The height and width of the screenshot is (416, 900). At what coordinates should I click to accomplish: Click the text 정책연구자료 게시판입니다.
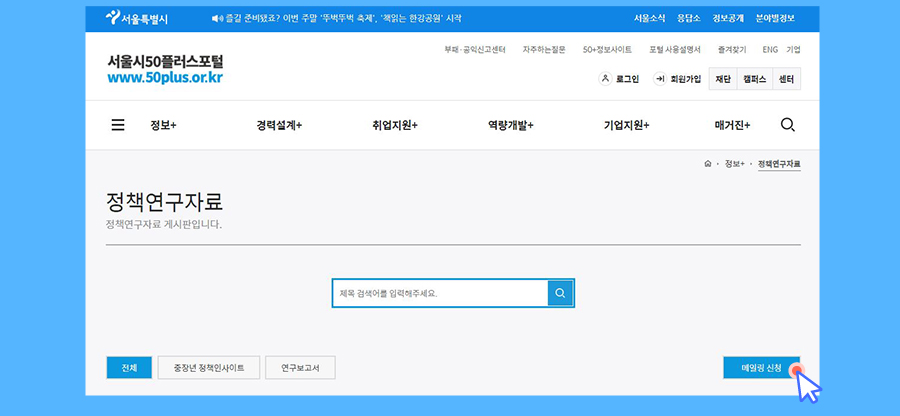click(164, 224)
